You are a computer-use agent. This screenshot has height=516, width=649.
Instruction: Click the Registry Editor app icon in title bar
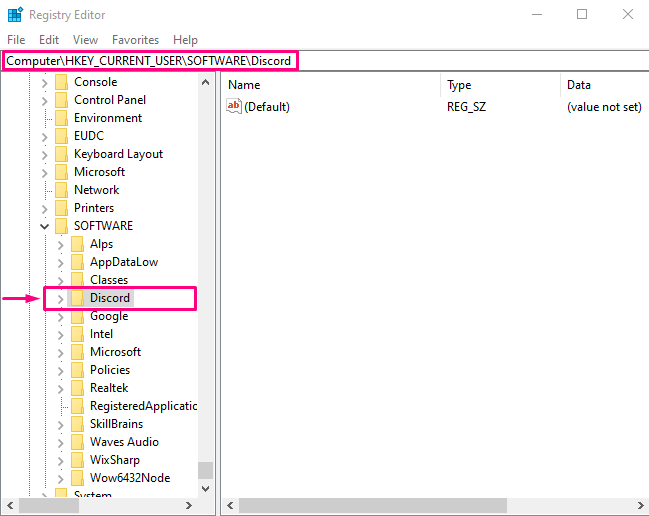pos(15,14)
